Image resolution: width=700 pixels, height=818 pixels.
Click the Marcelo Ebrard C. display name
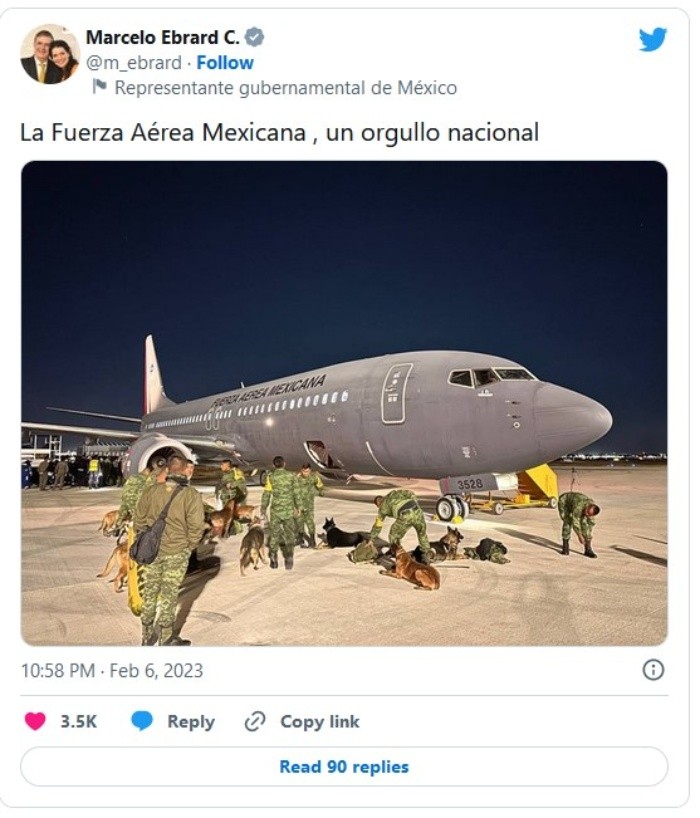tap(161, 38)
